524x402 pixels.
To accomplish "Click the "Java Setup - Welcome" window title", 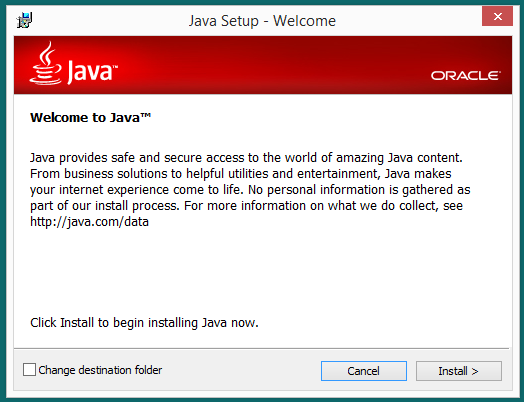I will (x=262, y=21).
